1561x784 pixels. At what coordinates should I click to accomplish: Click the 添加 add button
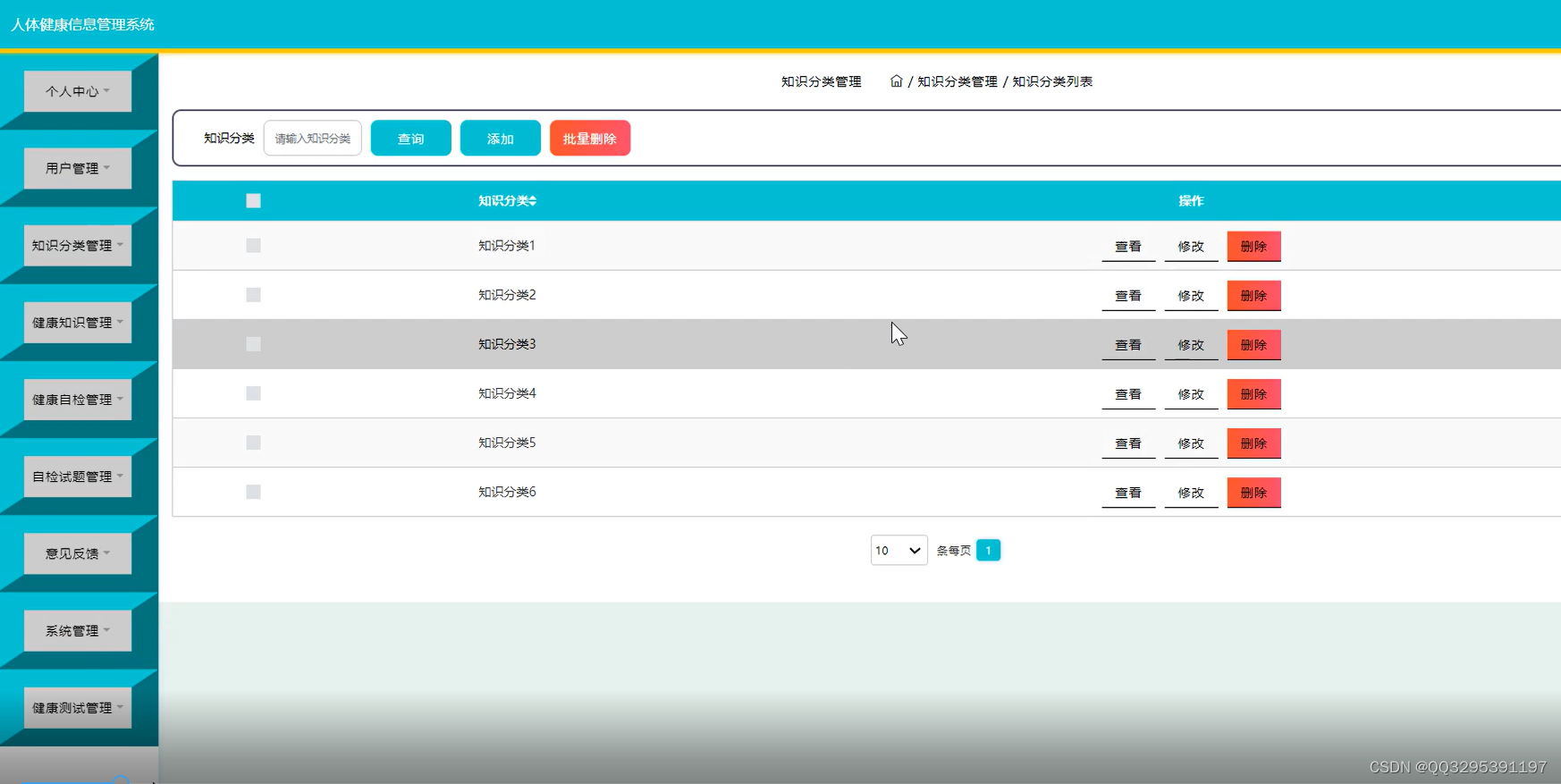tap(501, 139)
